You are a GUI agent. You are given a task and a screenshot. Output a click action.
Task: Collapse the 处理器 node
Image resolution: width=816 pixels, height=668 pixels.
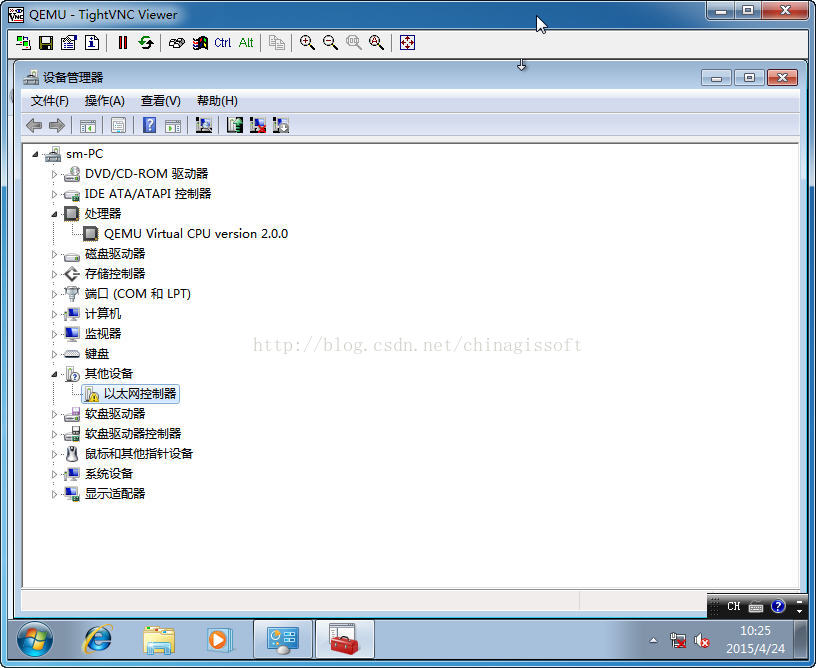click(54, 214)
